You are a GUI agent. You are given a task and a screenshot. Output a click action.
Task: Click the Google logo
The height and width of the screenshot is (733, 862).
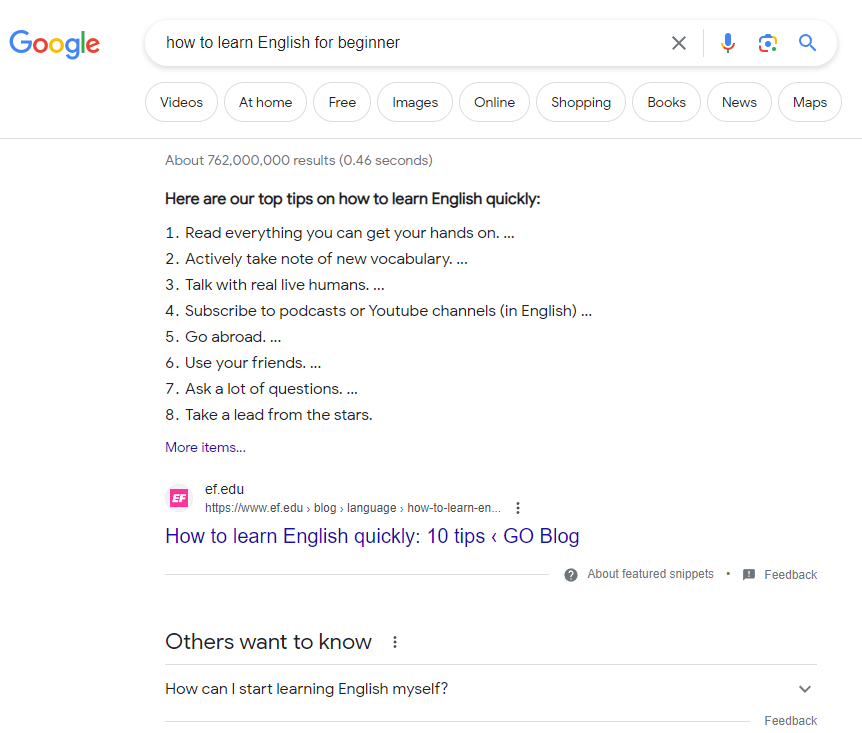[x=55, y=43]
